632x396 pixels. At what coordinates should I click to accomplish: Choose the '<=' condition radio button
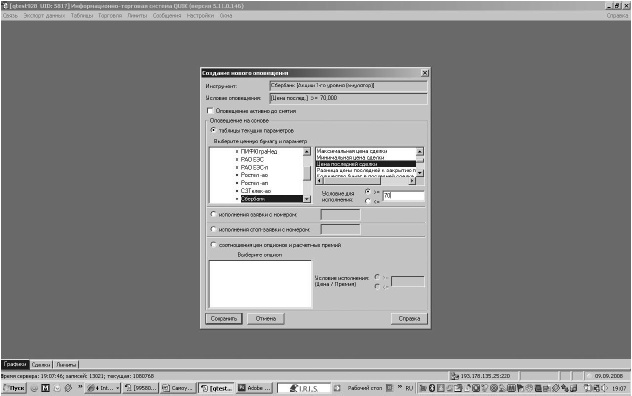click(368, 201)
